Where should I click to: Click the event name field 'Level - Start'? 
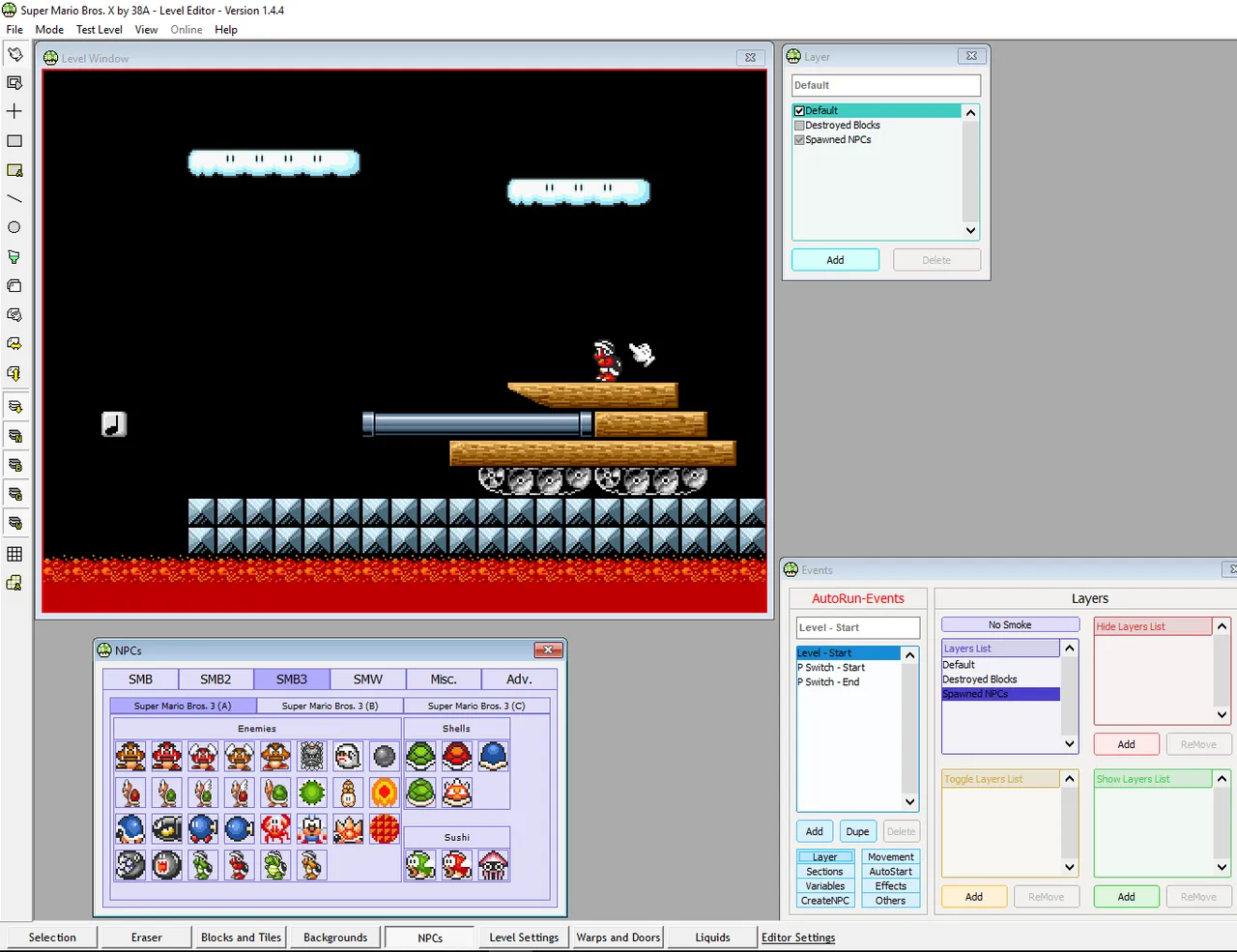point(858,627)
